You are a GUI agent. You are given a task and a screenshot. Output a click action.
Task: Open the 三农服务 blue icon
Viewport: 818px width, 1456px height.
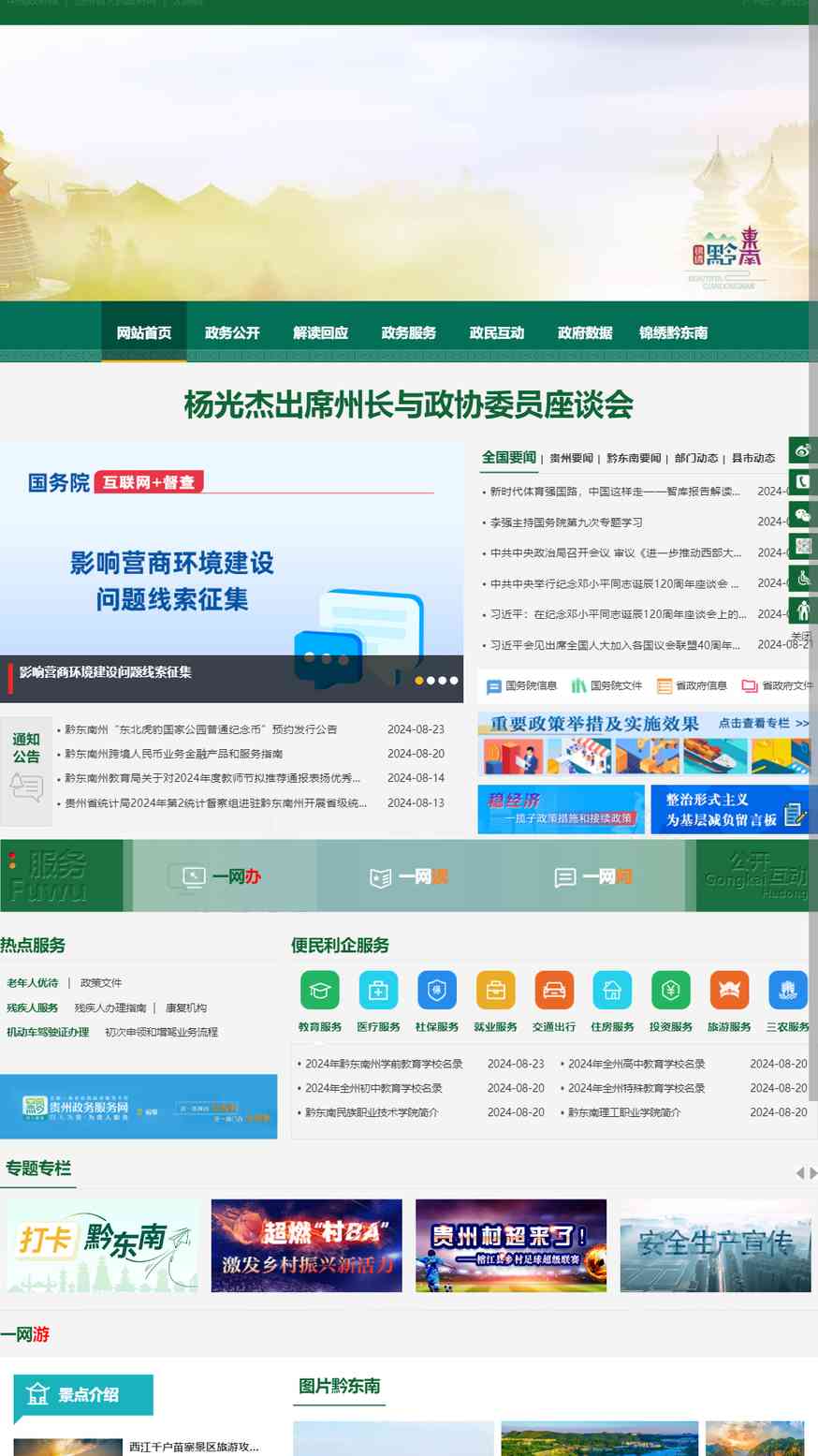[788, 990]
